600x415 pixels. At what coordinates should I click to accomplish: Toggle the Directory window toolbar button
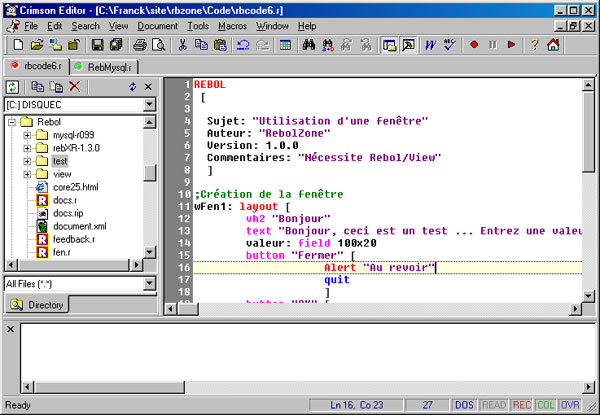[x=390, y=45]
